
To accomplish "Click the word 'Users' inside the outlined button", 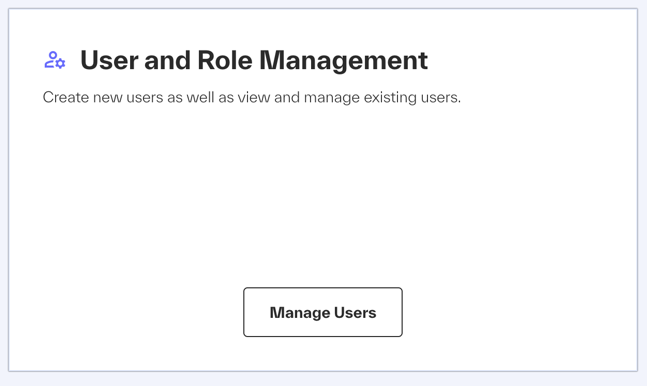I will coord(355,313).
